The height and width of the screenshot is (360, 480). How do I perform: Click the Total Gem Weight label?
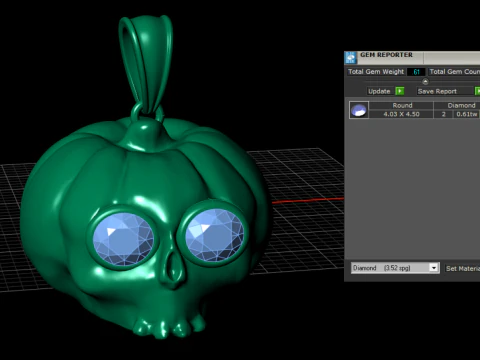point(376,72)
